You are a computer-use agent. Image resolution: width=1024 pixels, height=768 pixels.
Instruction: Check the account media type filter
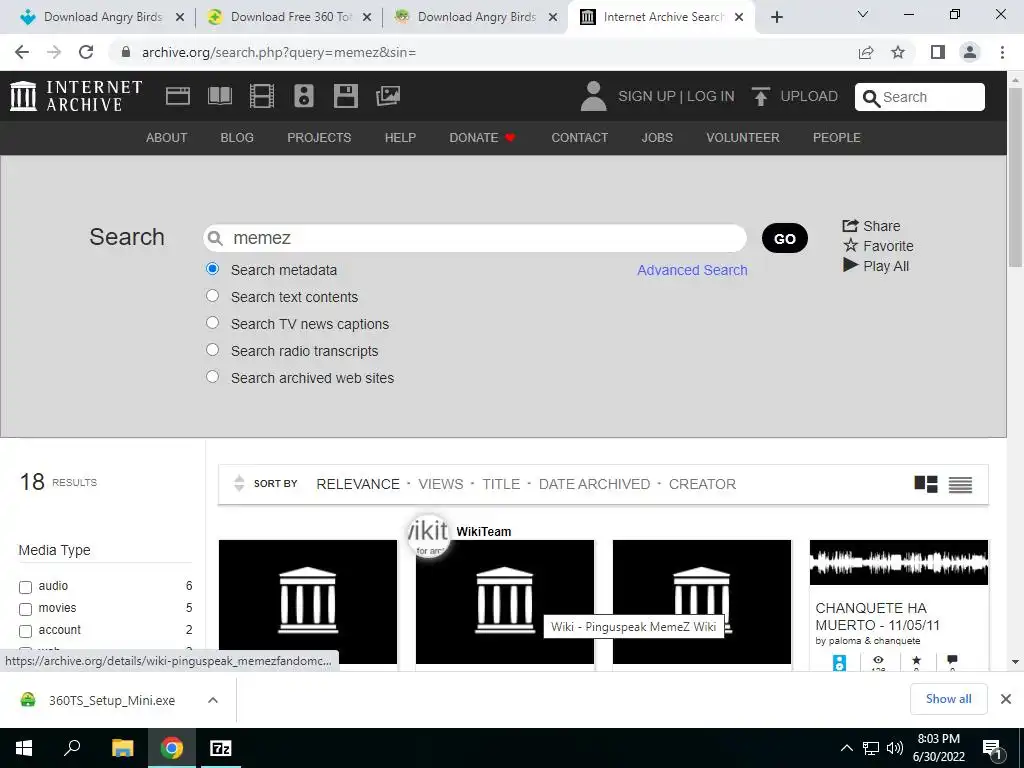point(25,632)
